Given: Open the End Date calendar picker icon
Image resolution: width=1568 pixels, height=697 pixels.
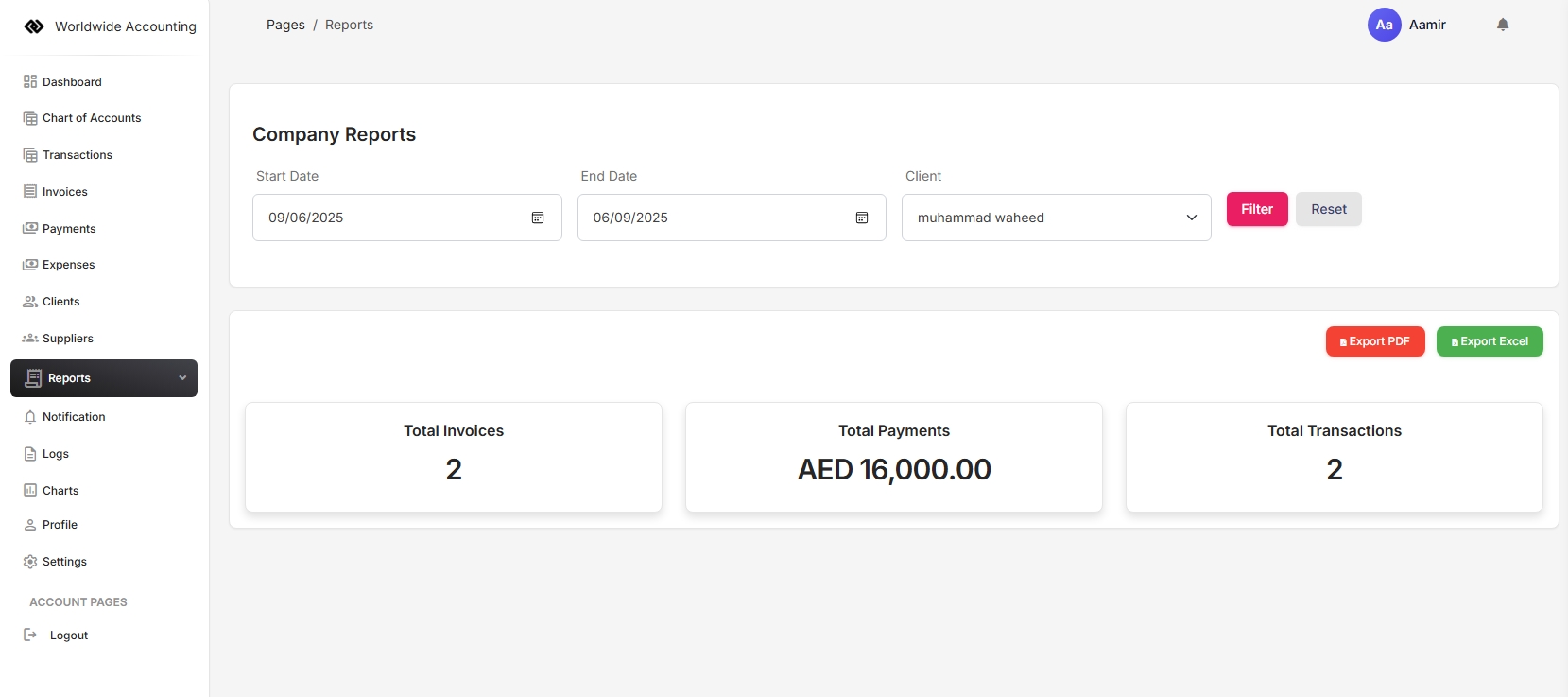Looking at the screenshot, I should click(861, 218).
